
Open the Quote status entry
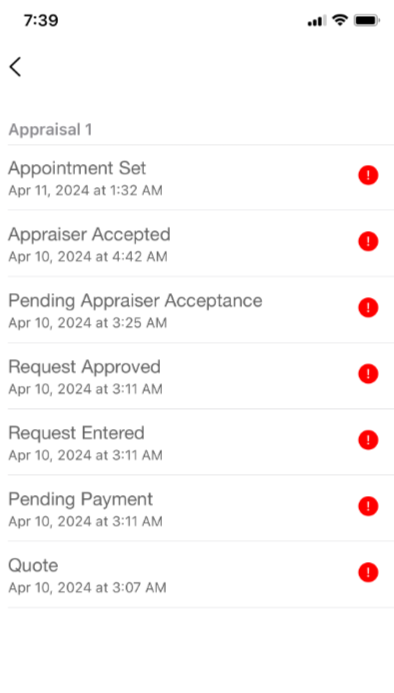pos(201,575)
